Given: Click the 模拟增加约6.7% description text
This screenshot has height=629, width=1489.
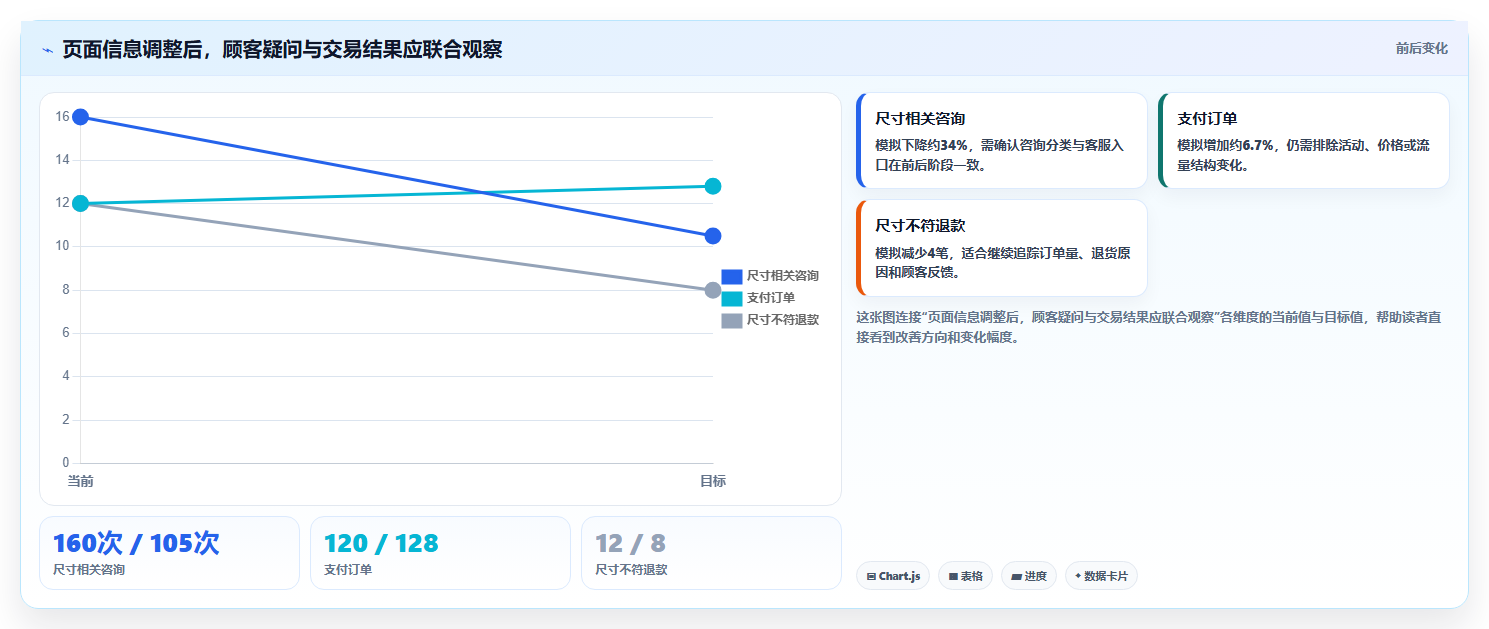Looking at the screenshot, I should (1303, 155).
